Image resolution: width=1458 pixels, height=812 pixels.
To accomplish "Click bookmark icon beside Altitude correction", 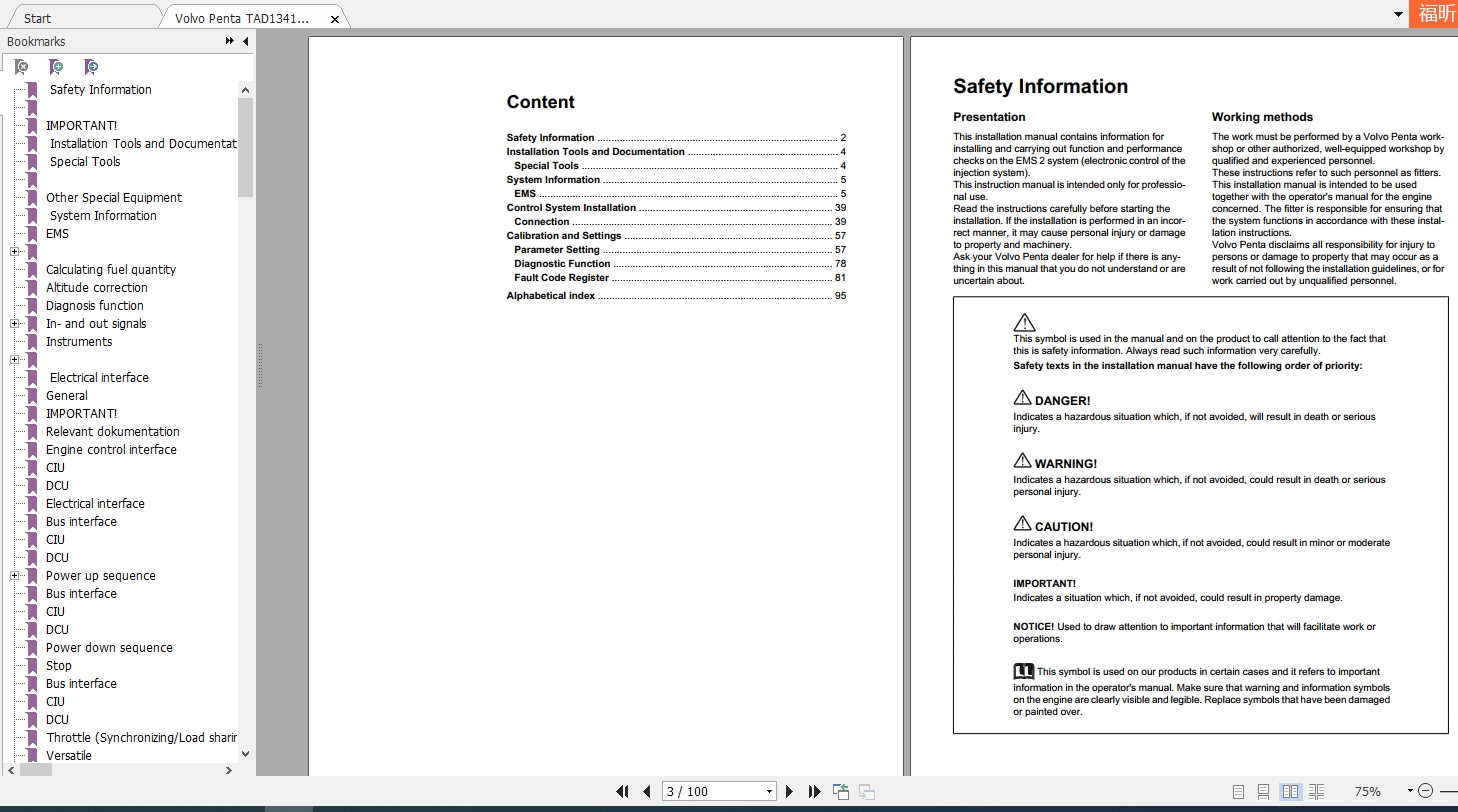I will click(32, 287).
